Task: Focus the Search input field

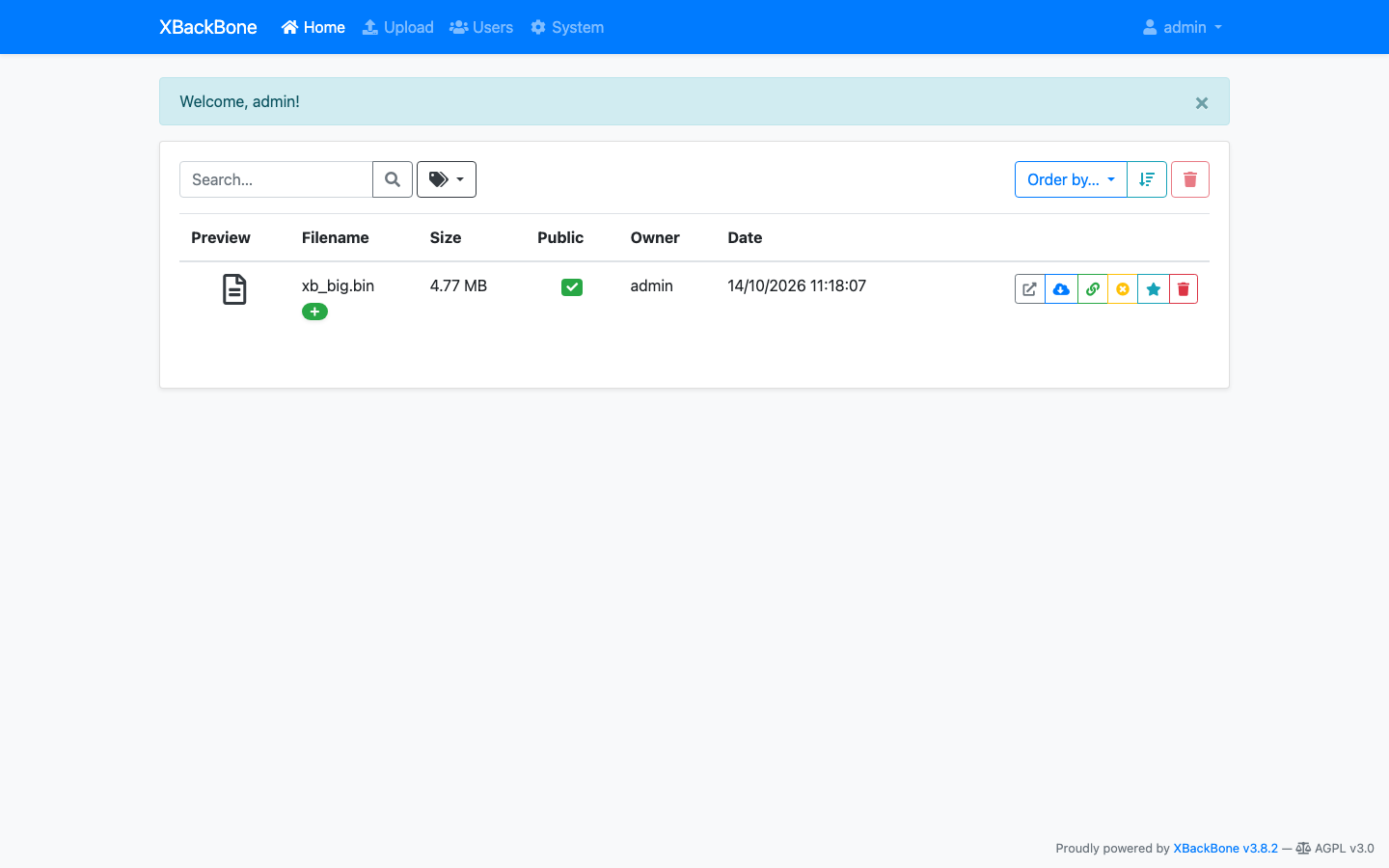Action: click(x=276, y=179)
